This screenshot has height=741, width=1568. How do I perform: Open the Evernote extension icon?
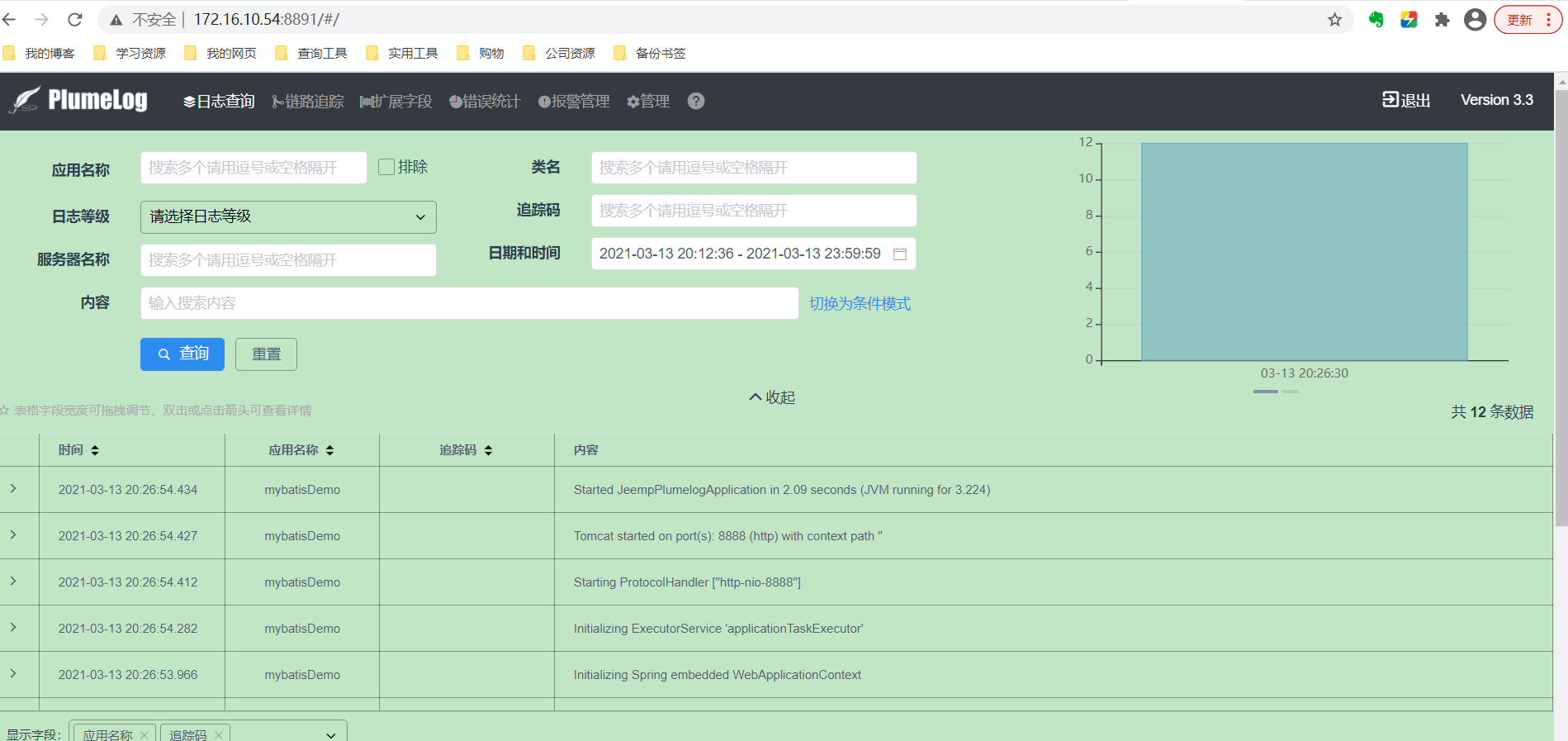[x=1376, y=20]
